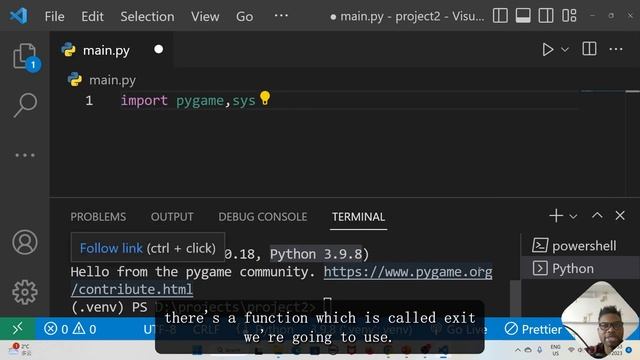Screen dimensions: 640x360
Task: Open the Edit menu
Action: (x=92, y=16)
